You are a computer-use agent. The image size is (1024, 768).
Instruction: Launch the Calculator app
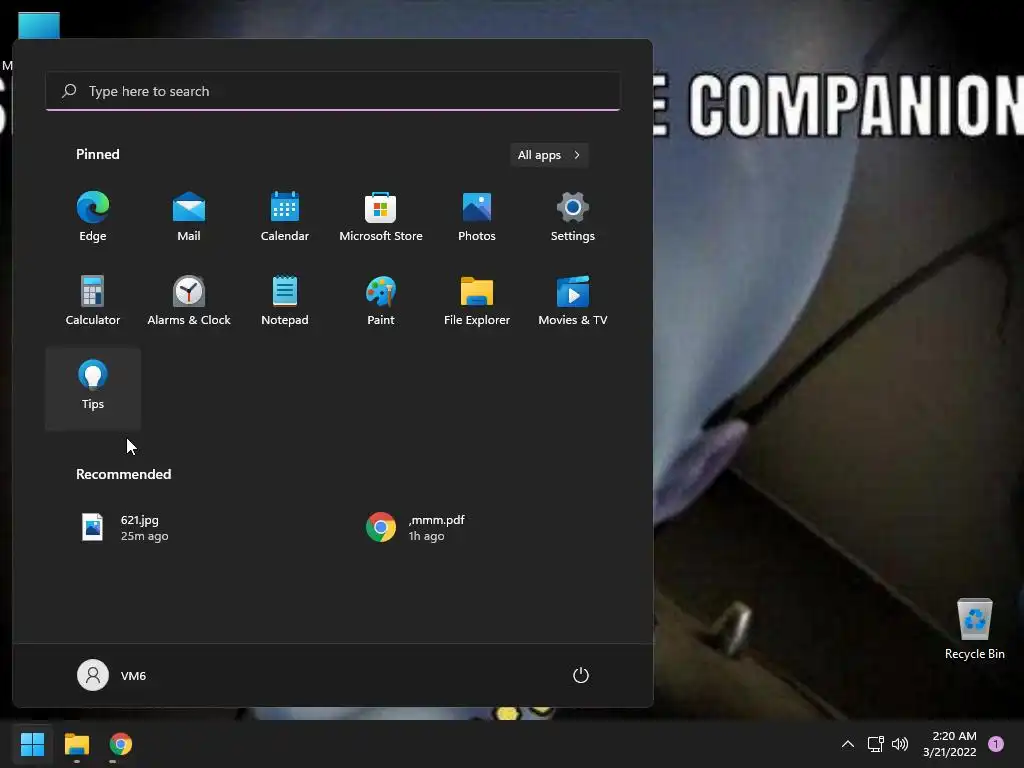93,300
